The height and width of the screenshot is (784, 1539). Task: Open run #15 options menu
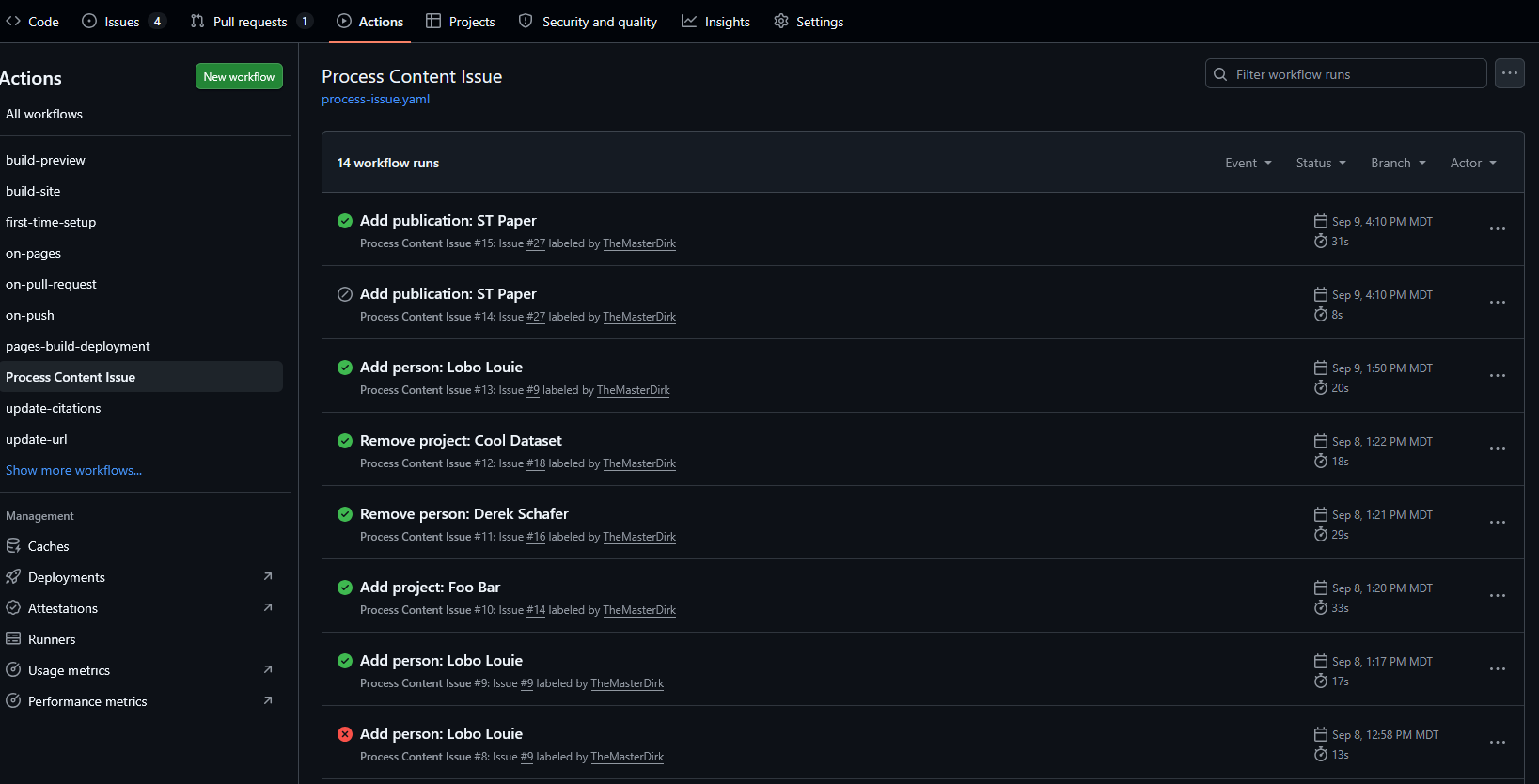1498,229
